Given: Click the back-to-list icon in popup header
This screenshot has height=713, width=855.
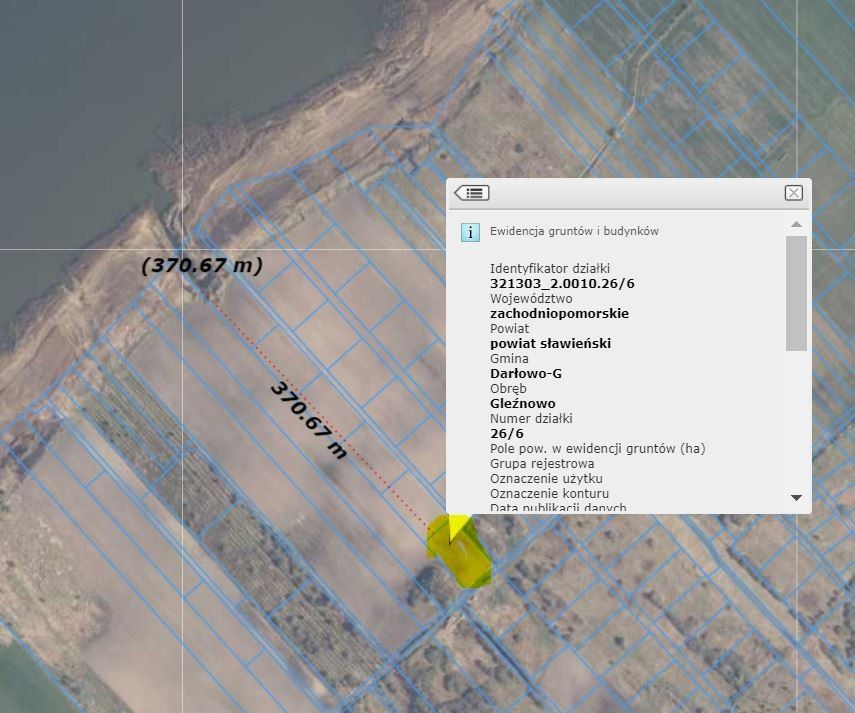Looking at the screenshot, I should click(472, 193).
